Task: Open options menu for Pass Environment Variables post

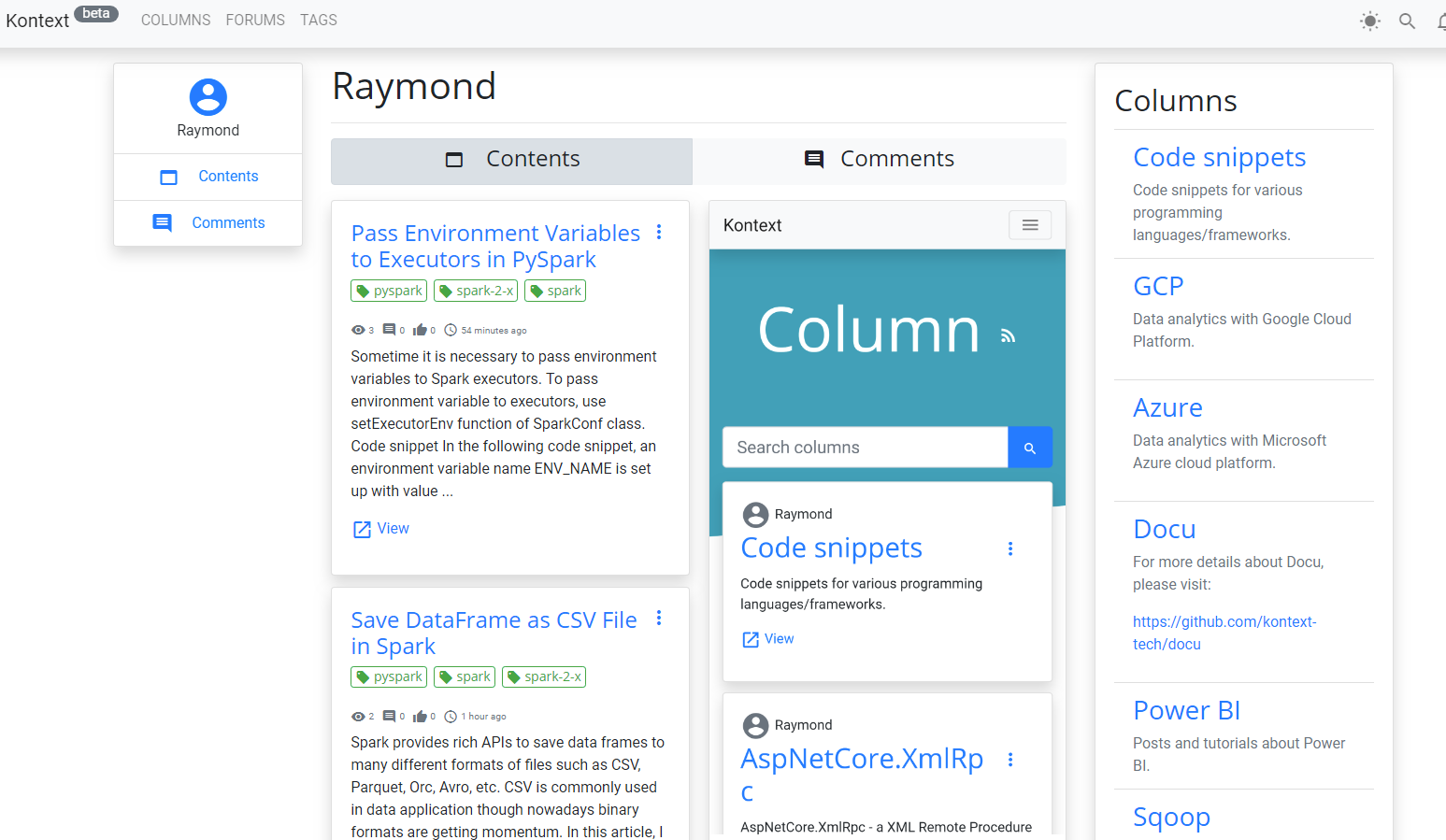Action: pyautogui.click(x=659, y=232)
